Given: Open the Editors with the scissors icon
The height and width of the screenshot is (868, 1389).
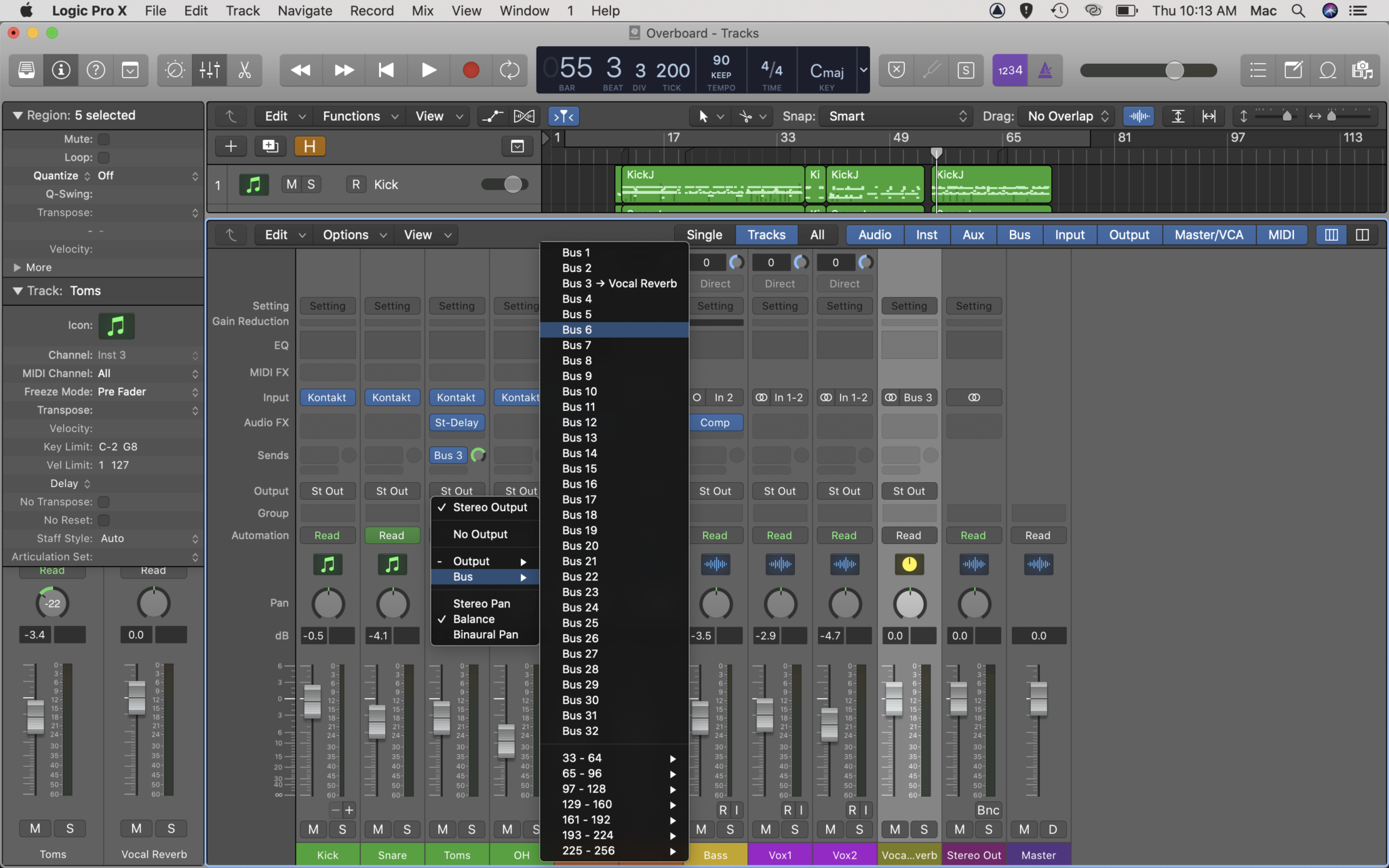Looking at the screenshot, I should [244, 70].
